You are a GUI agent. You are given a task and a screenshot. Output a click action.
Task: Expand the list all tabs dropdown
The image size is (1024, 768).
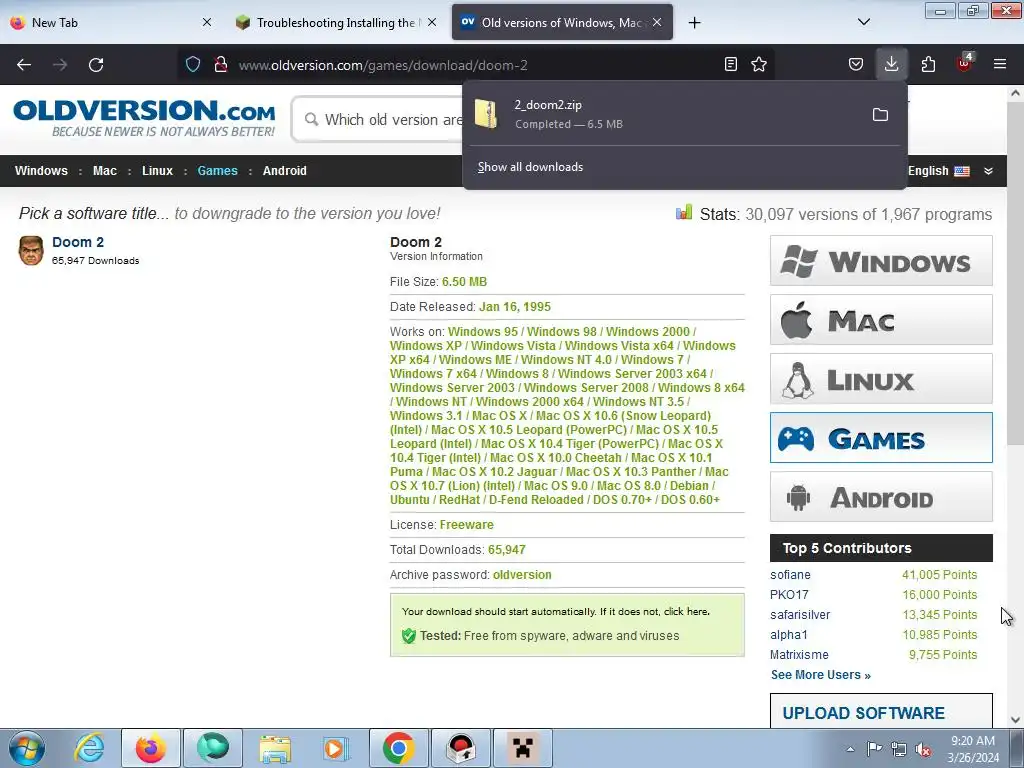tap(864, 22)
